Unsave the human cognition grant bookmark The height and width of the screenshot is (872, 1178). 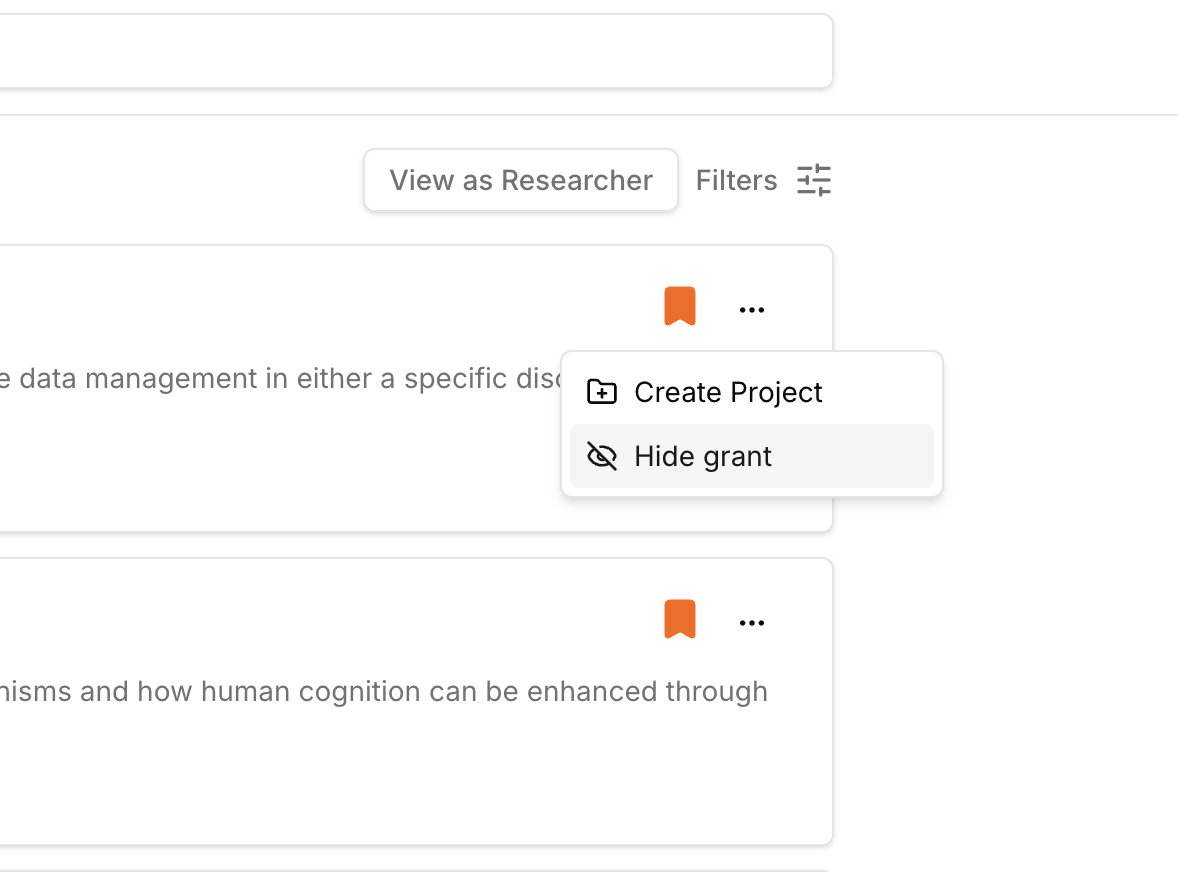680,619
